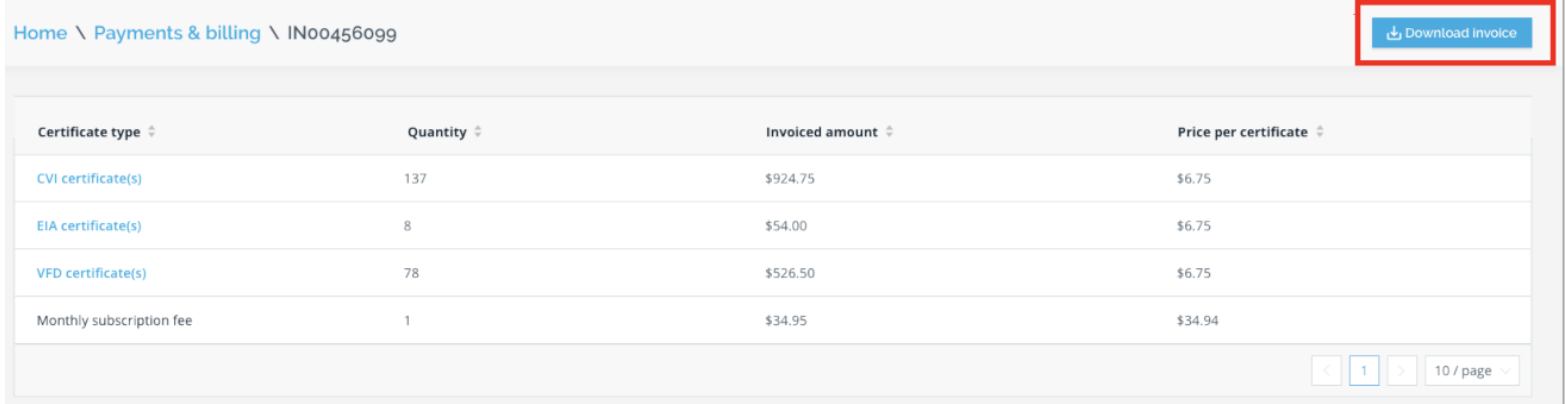This screenshot has width=1566, height=404.
Task: Click the Quantity column header
Action: tap(437, 132)
